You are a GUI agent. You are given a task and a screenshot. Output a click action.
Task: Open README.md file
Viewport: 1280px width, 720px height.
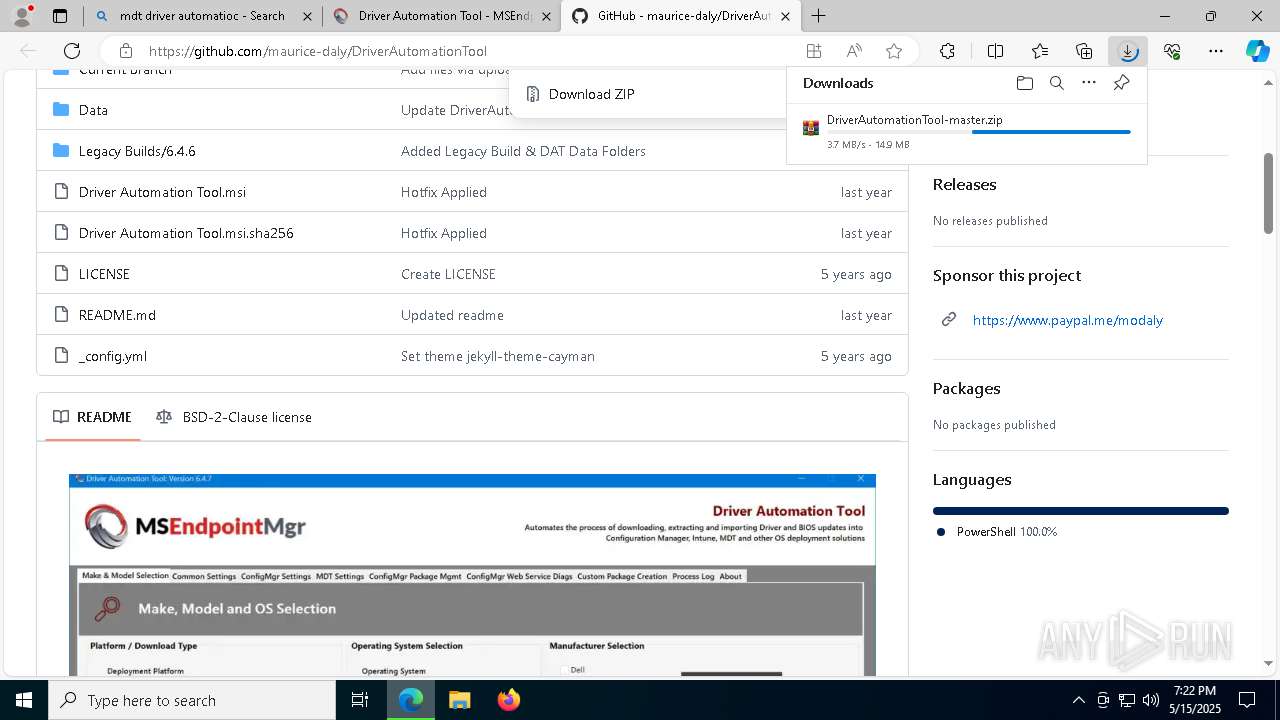coord(117,315)
